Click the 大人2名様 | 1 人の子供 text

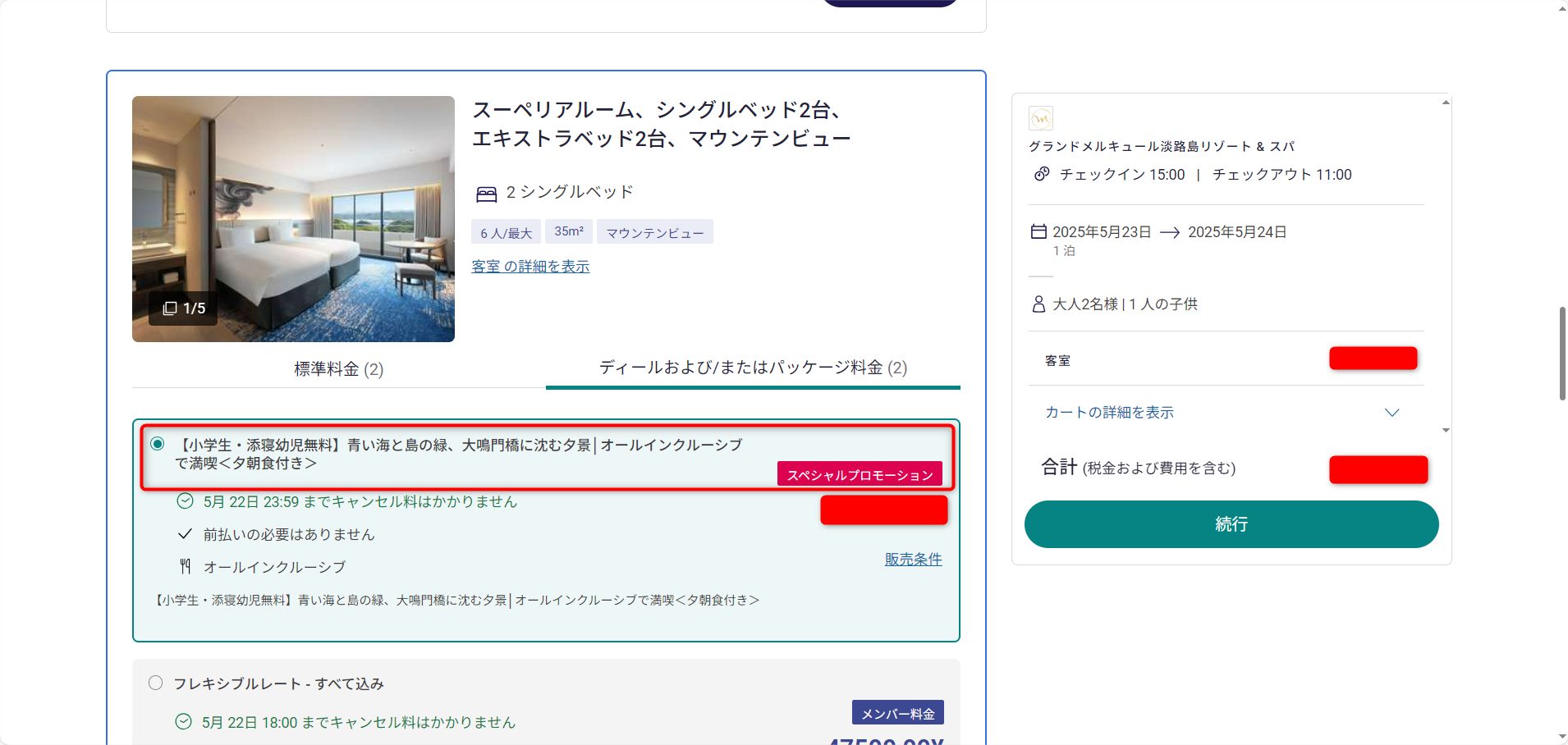(x=1125, y=304)
